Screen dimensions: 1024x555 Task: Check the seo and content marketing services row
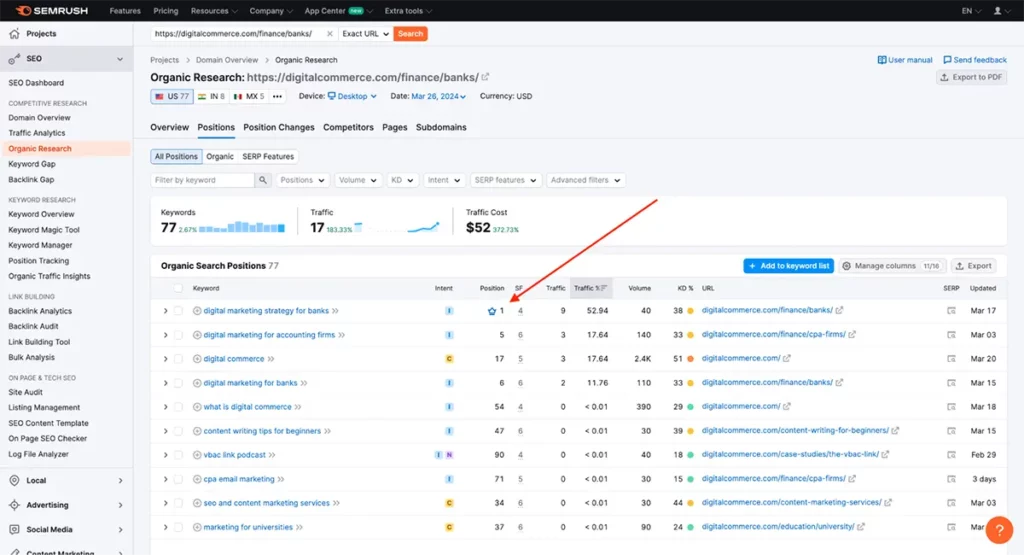pos(178,503)
